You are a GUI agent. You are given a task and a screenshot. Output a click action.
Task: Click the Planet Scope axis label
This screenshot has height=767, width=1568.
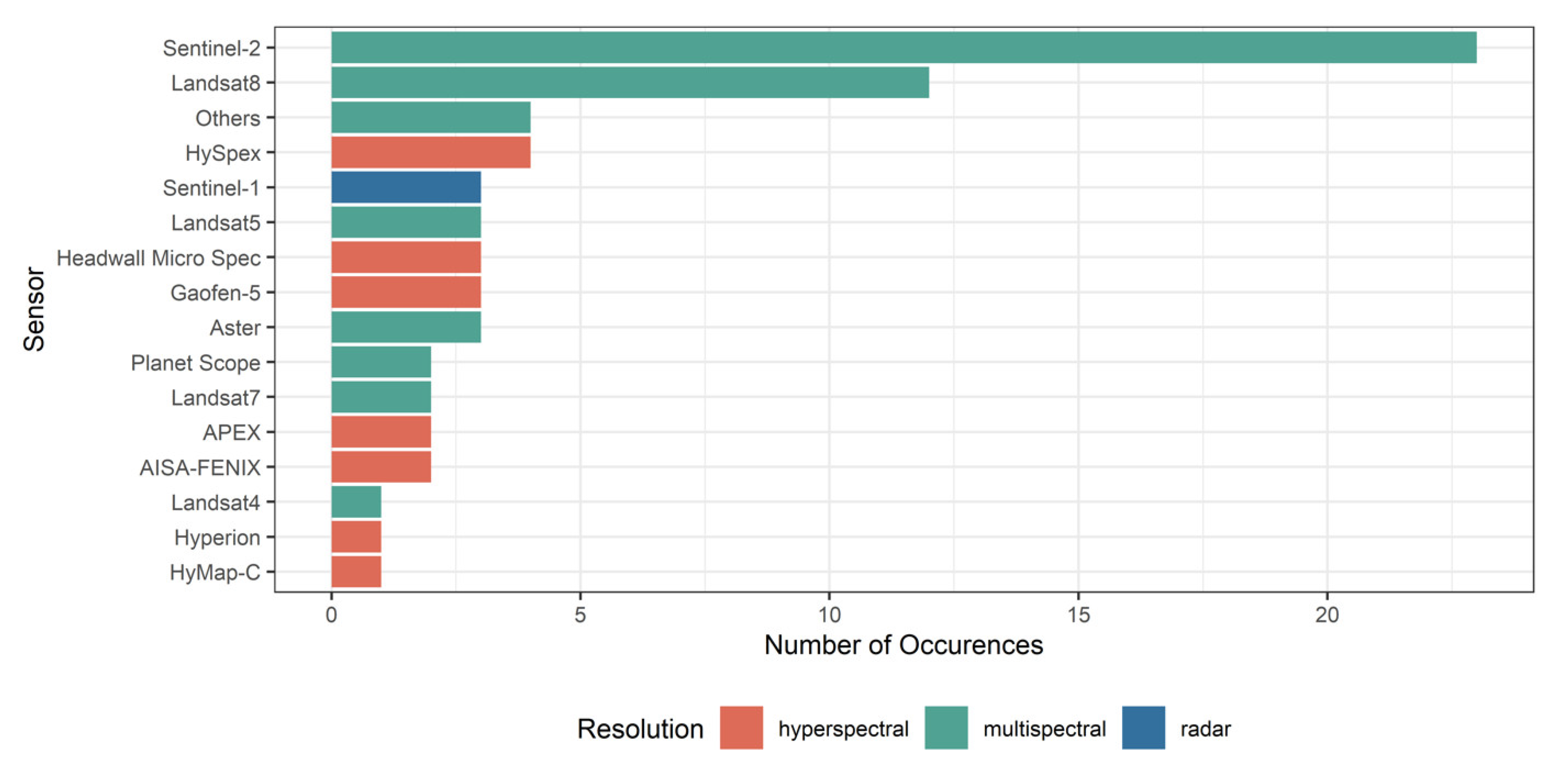pos(195,363)
